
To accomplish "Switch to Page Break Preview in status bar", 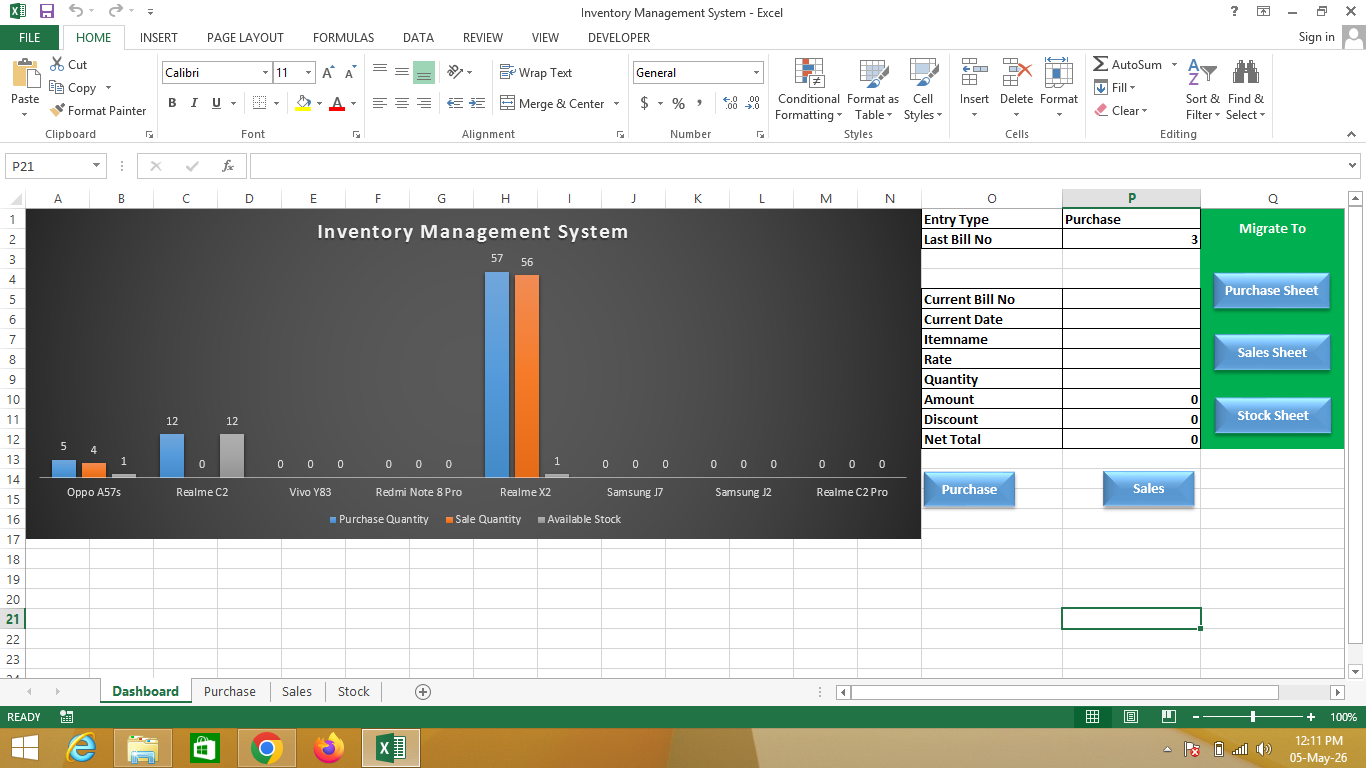I will [1168, 717].
